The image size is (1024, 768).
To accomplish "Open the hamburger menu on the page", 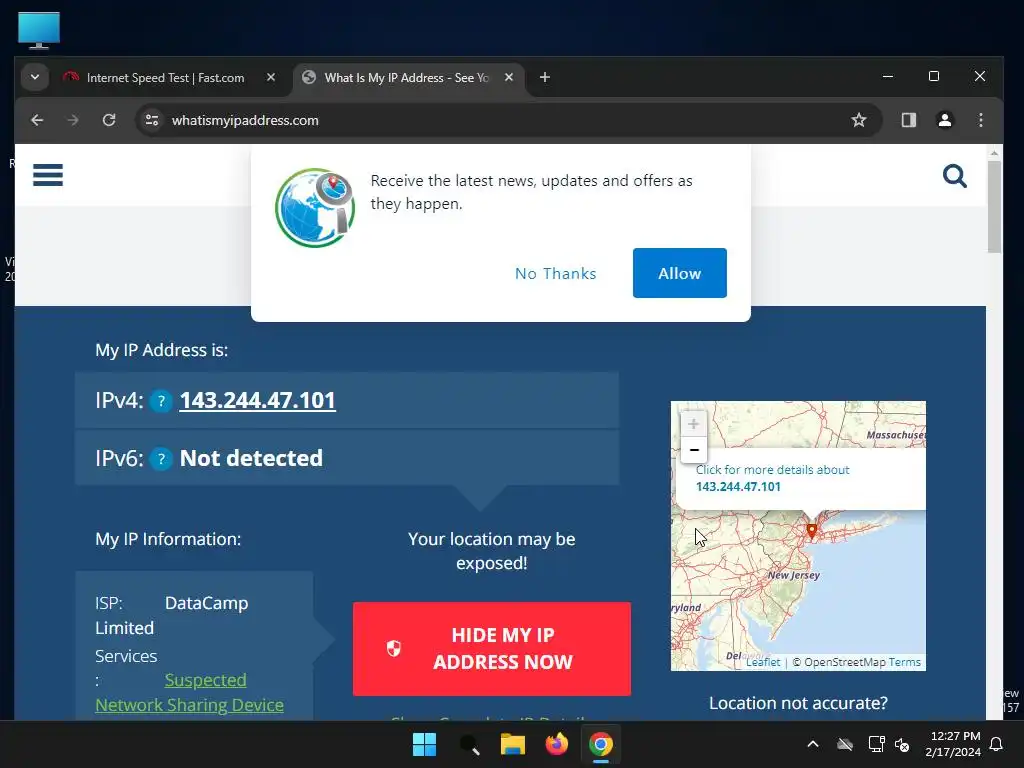I will click(x=48, y=175).
